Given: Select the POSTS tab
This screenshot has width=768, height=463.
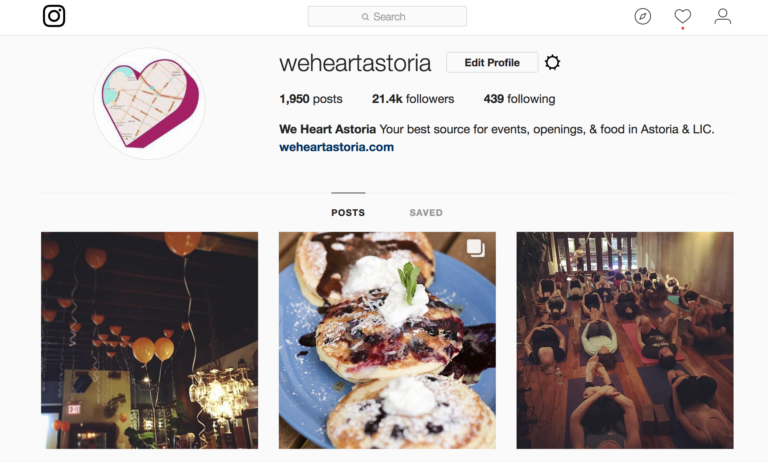Looking at the screenshot, I should (x=348, y=213).
